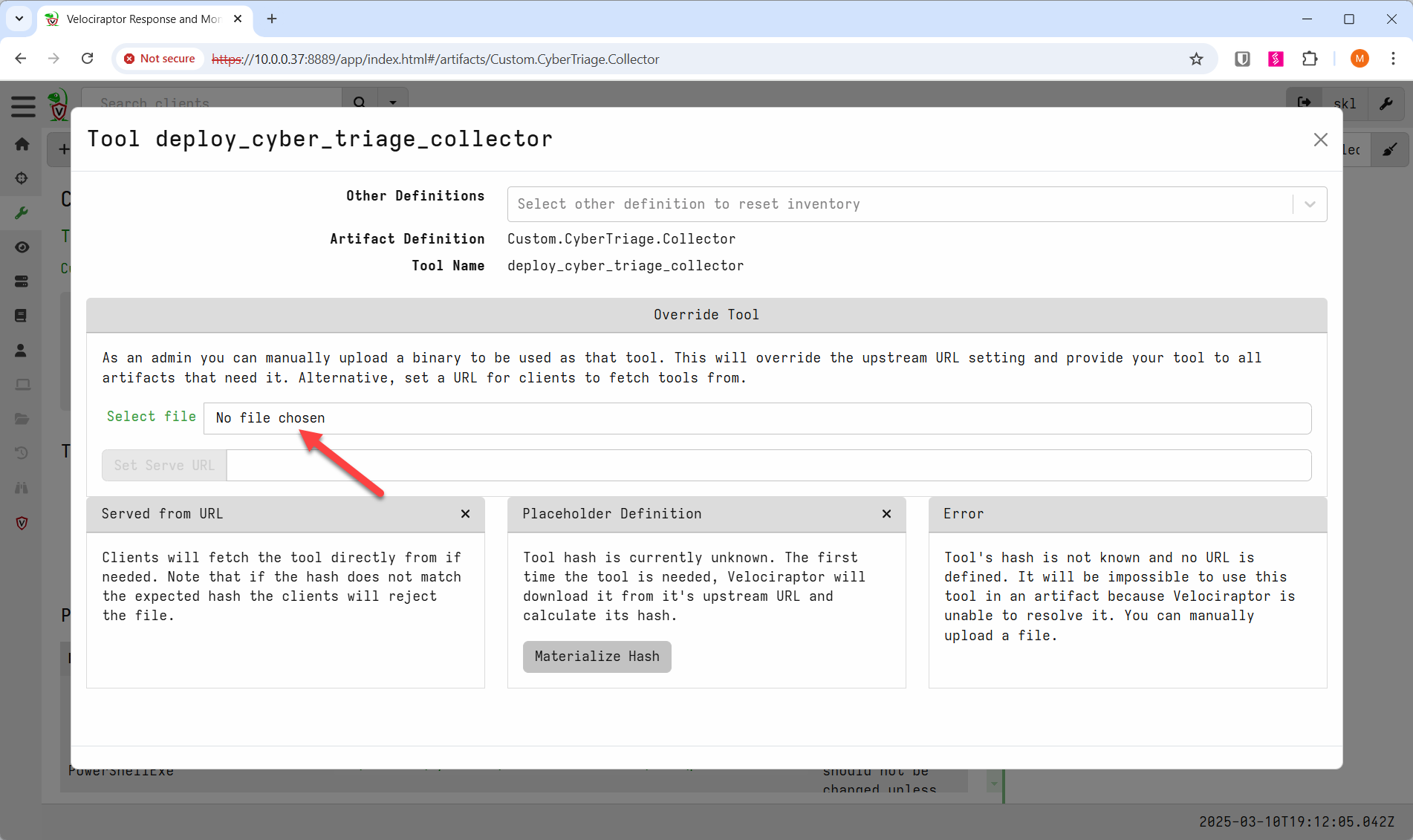Click the green View Artifacts wrench icon
The height and width of the screenshot is (840, 1413).
point(22,213)
